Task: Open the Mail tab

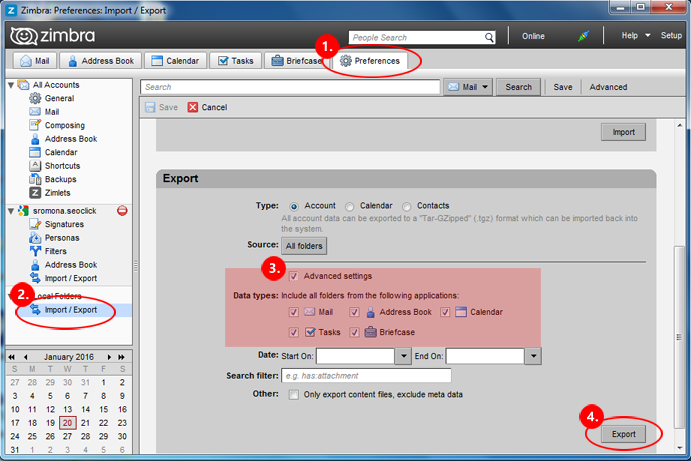Action: 35,60
